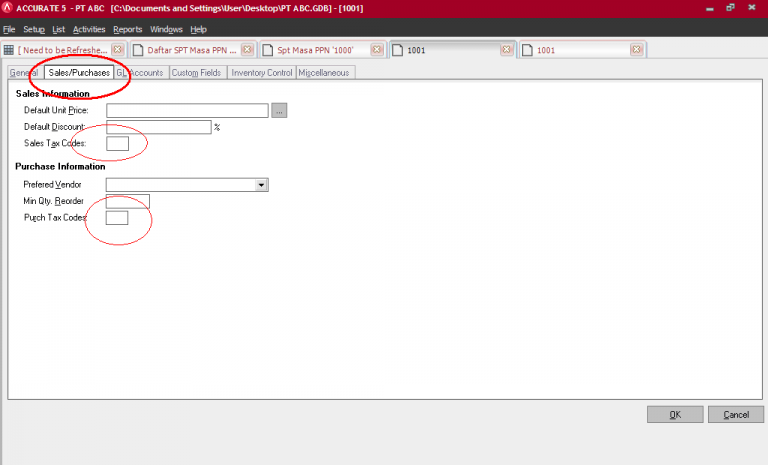Restore down the Accurate window
768x465 pixels.
[730, 8]
